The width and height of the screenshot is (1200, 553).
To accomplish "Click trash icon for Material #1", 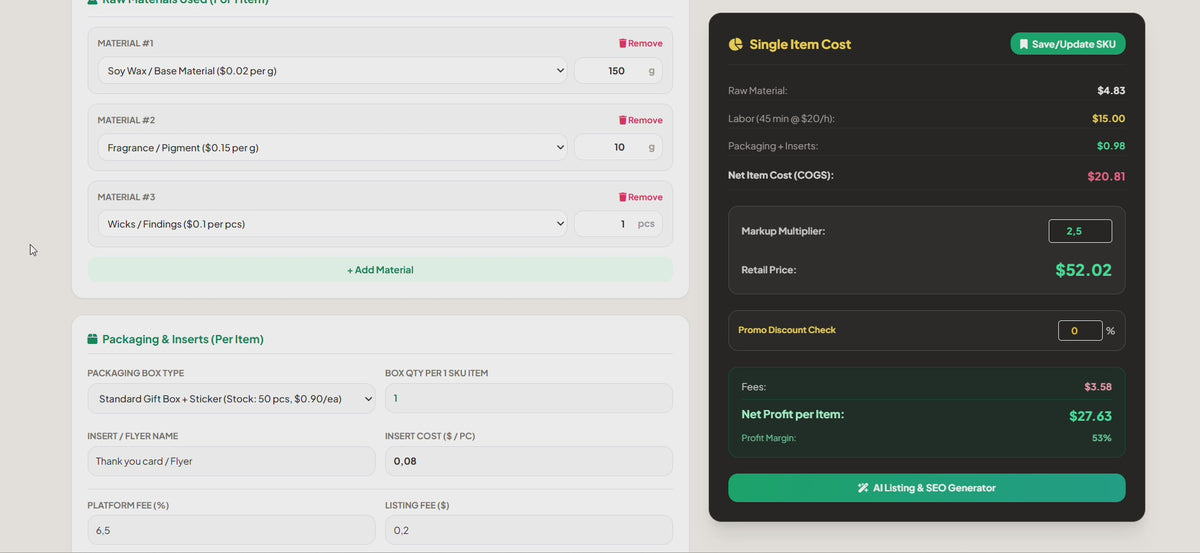I will [x=623, y=44].
